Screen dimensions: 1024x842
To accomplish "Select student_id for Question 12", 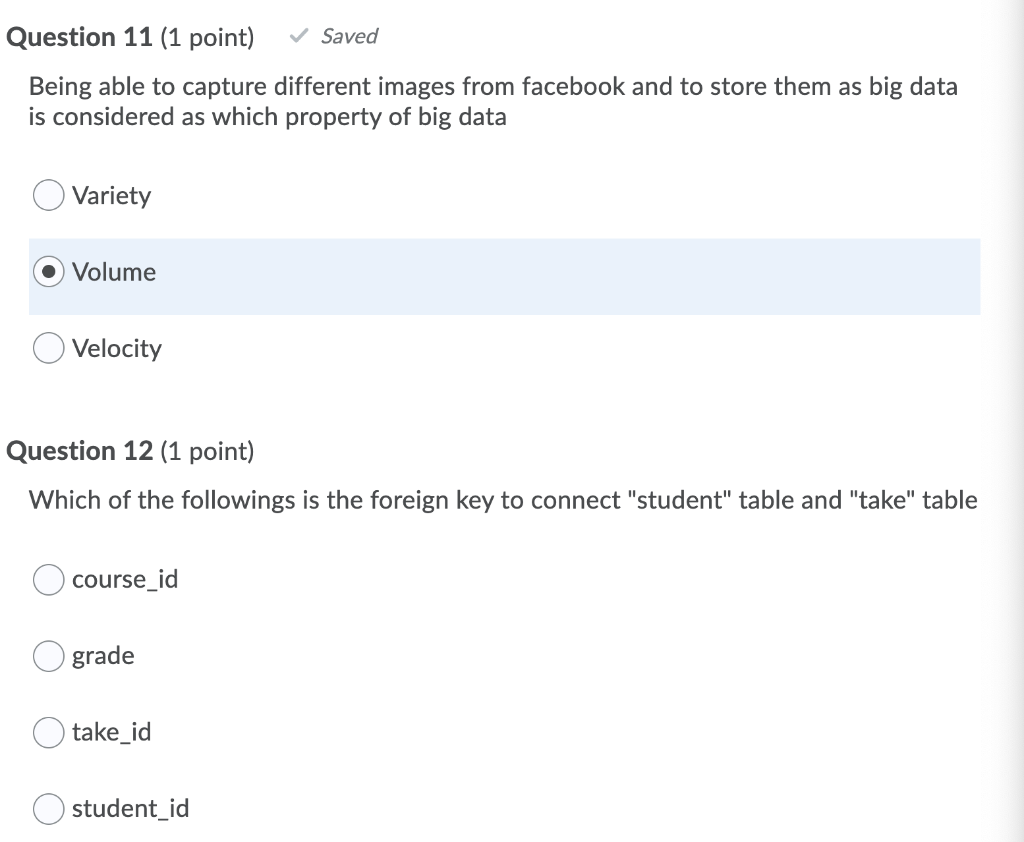I will pyautogui.click(x=48, y=809).
